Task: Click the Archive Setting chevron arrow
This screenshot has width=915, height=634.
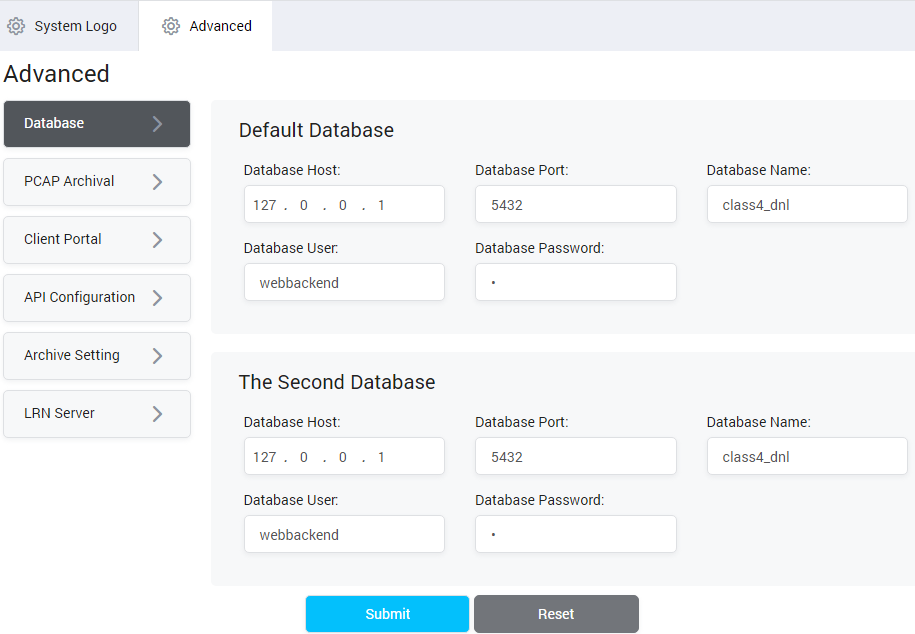Action: pyautogui.click(x=157, y=356)
